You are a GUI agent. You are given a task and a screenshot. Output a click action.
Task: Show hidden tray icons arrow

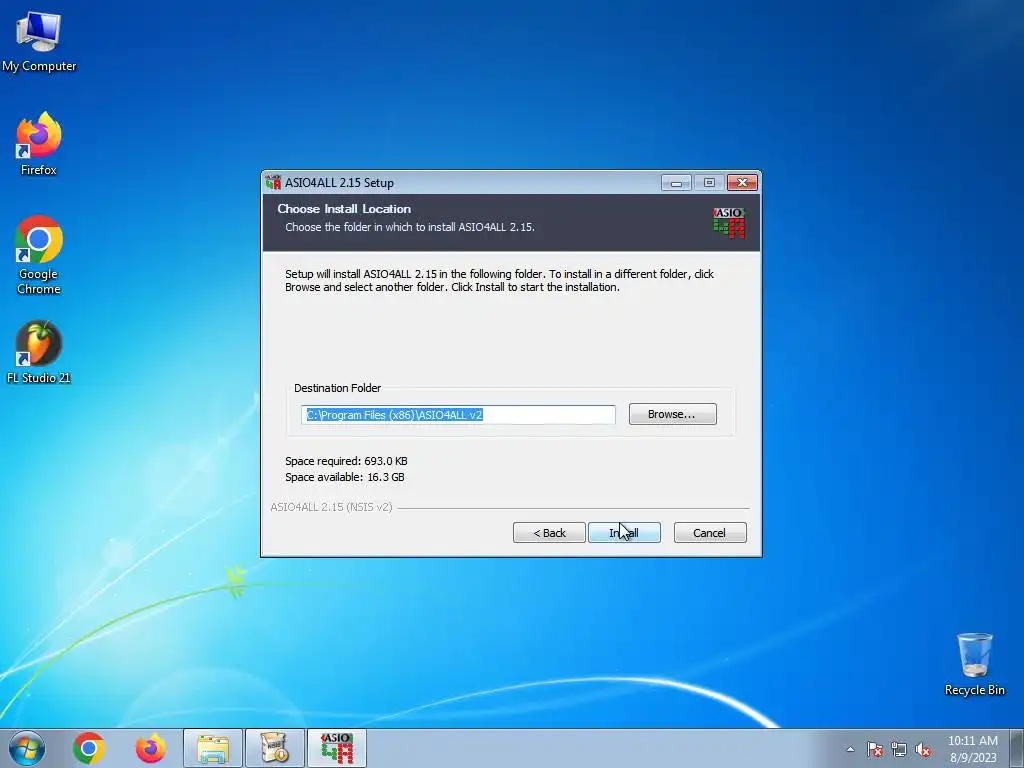850,749
